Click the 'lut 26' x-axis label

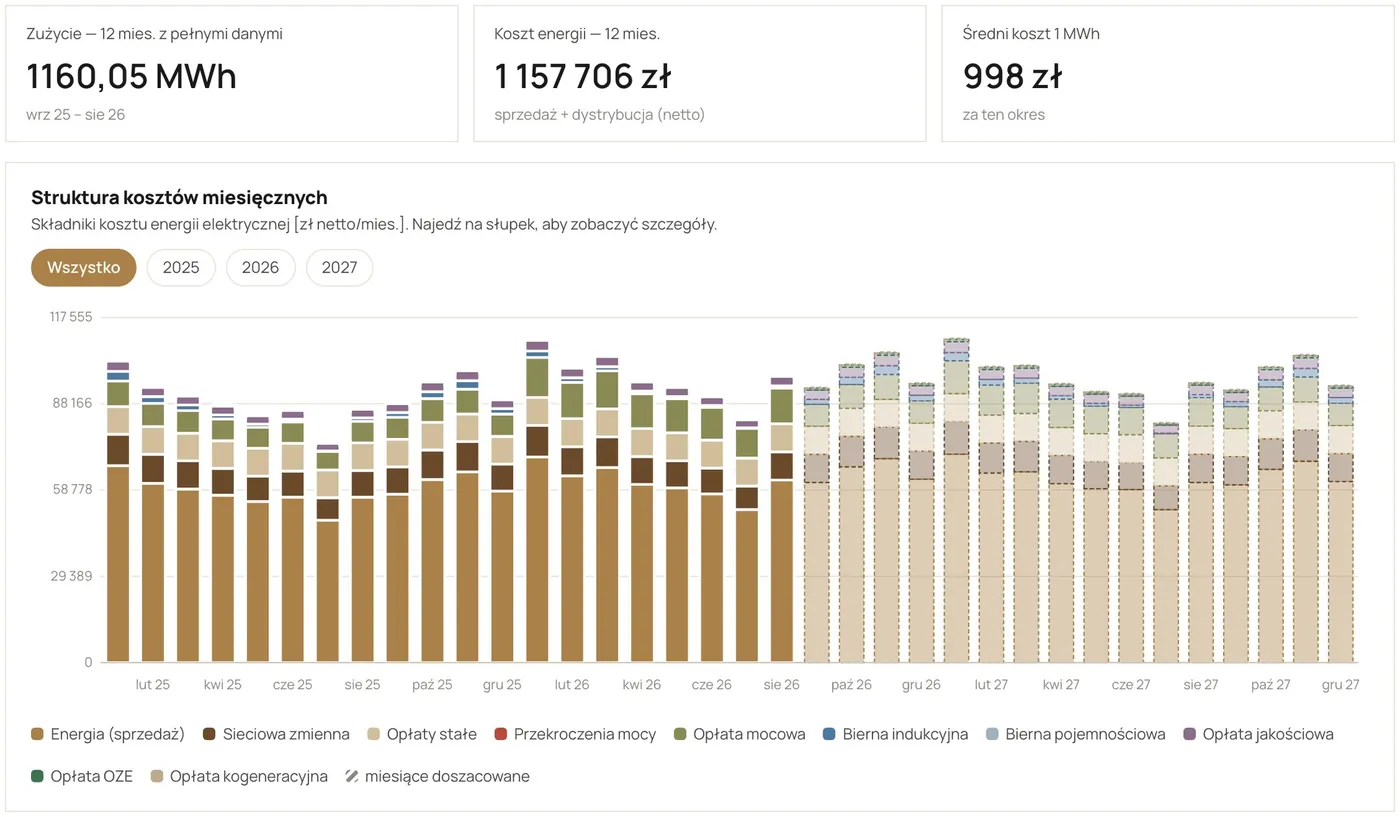(572, 685)
